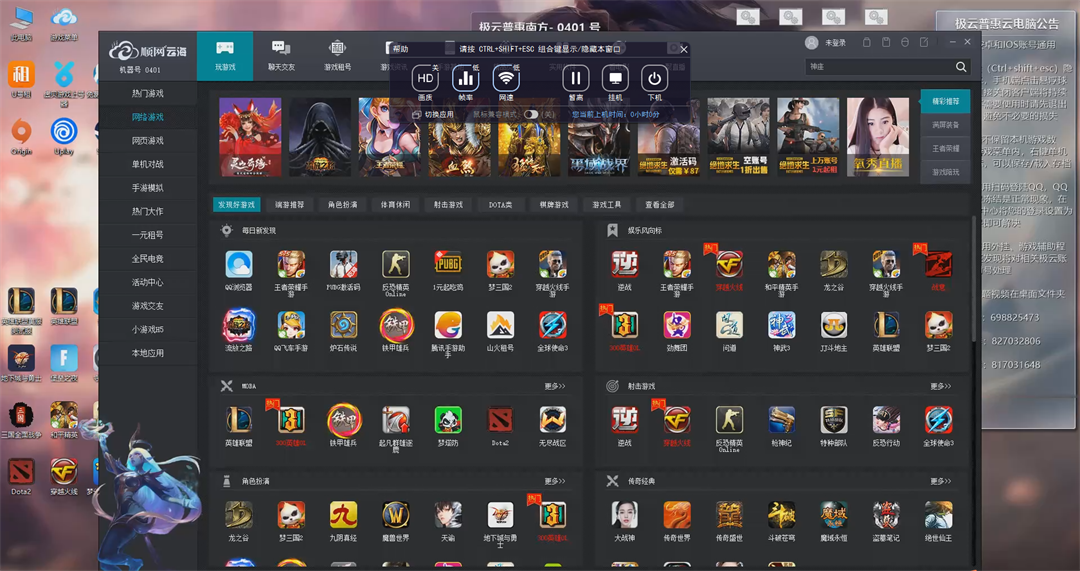Select the 角色扮演 filter tab

[342, 205]
